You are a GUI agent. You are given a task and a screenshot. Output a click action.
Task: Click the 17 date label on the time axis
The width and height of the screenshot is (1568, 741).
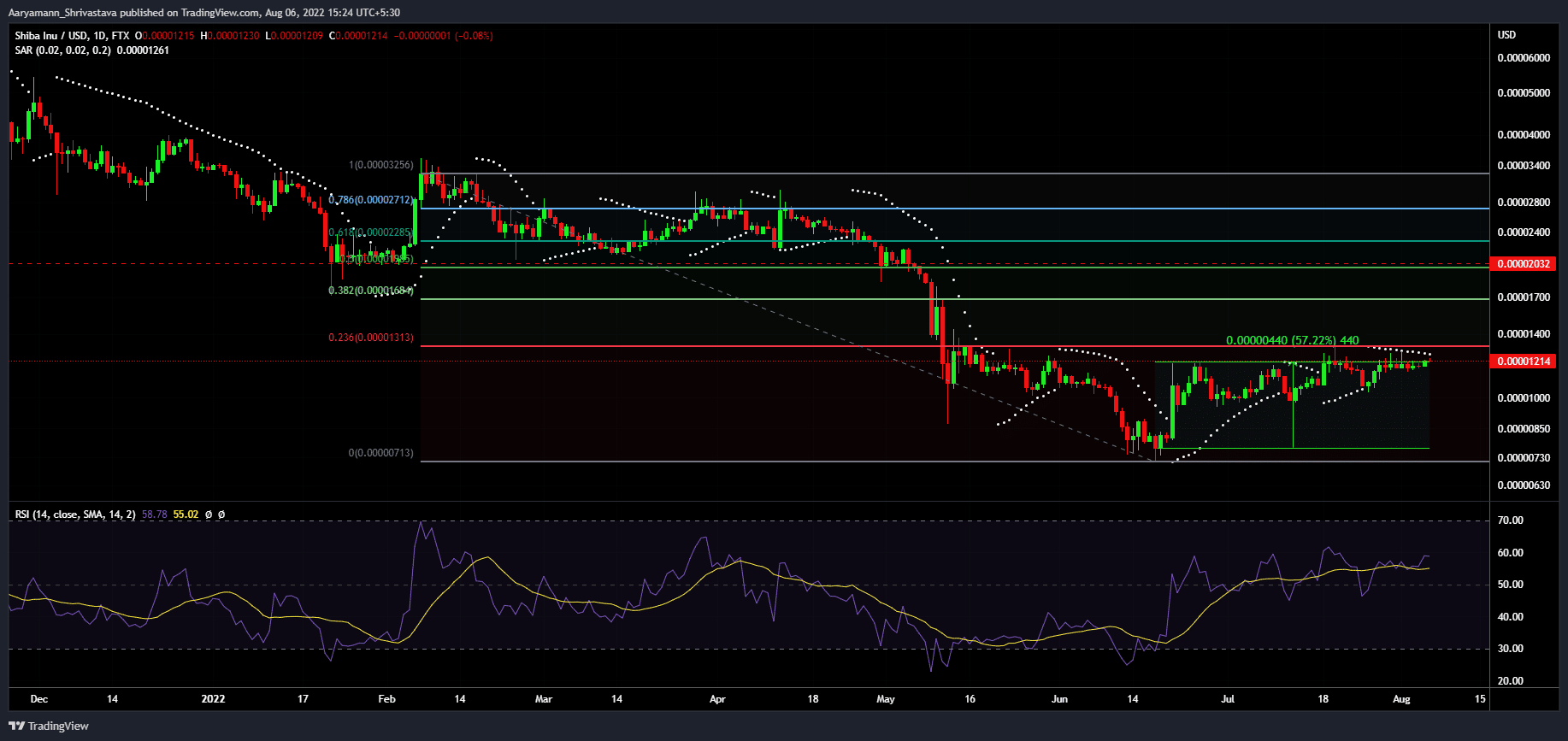(x=303, y=699)
